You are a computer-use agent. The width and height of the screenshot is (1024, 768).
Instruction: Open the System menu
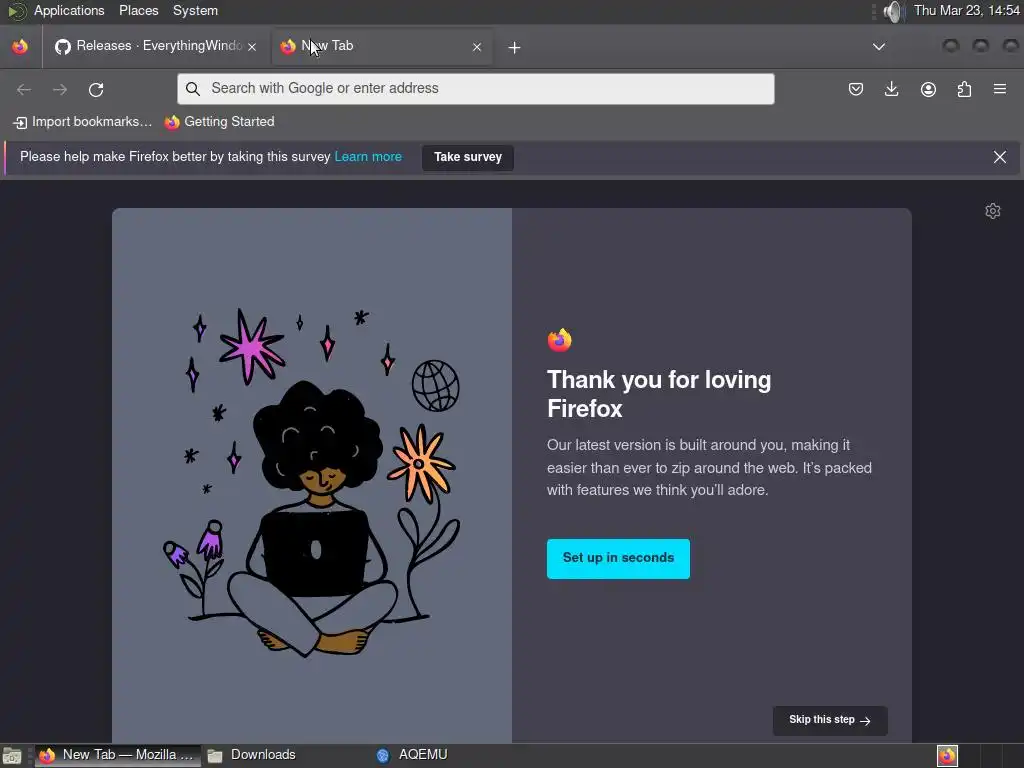(x=195, y=11)
